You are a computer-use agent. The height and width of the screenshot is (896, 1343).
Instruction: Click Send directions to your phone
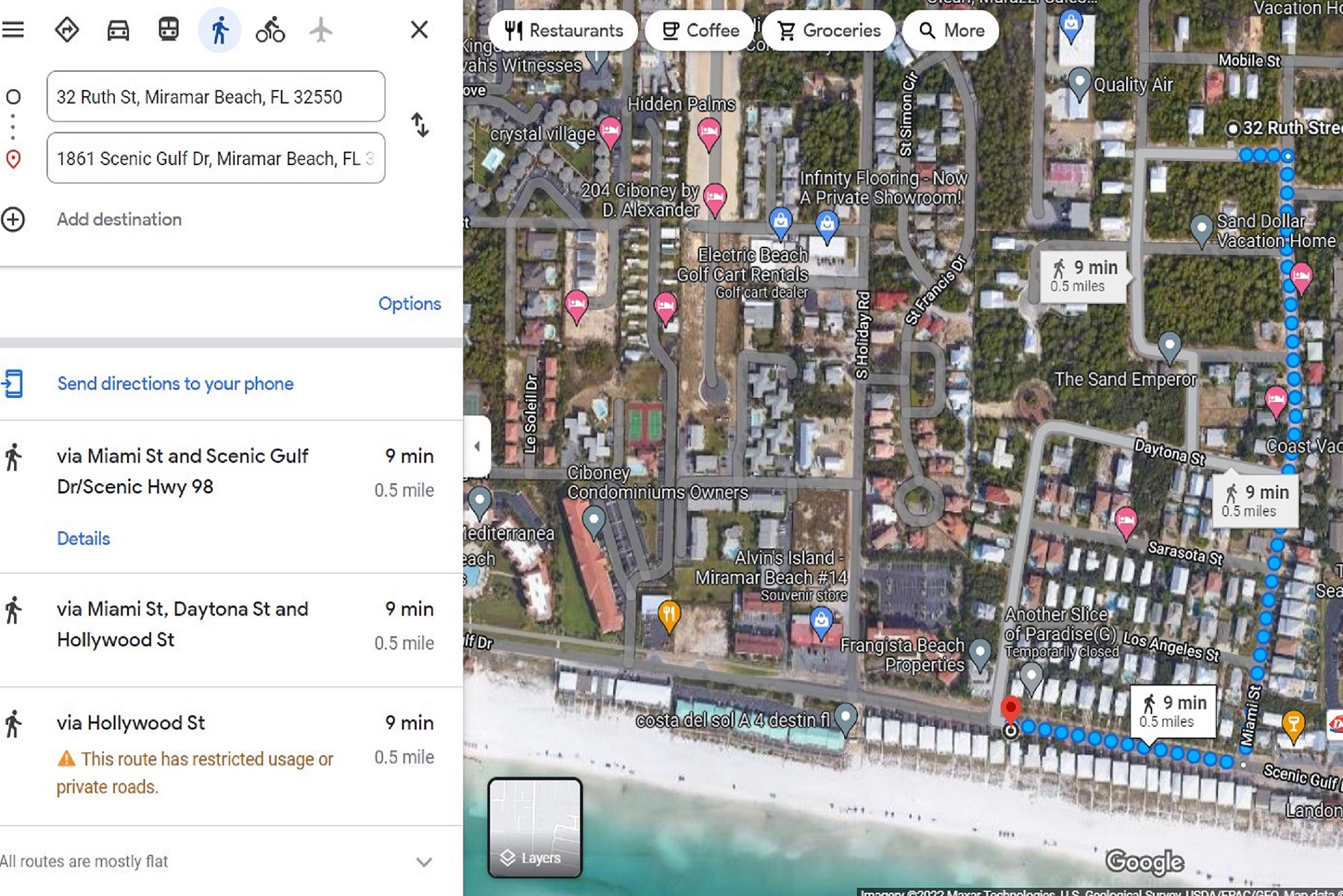[x=175, y=384]
